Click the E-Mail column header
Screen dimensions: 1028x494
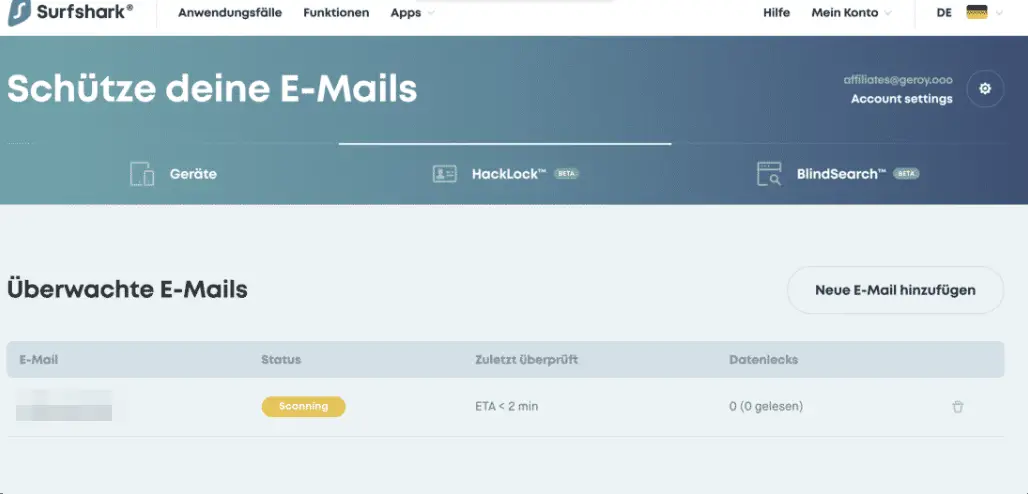coord(39,360)
